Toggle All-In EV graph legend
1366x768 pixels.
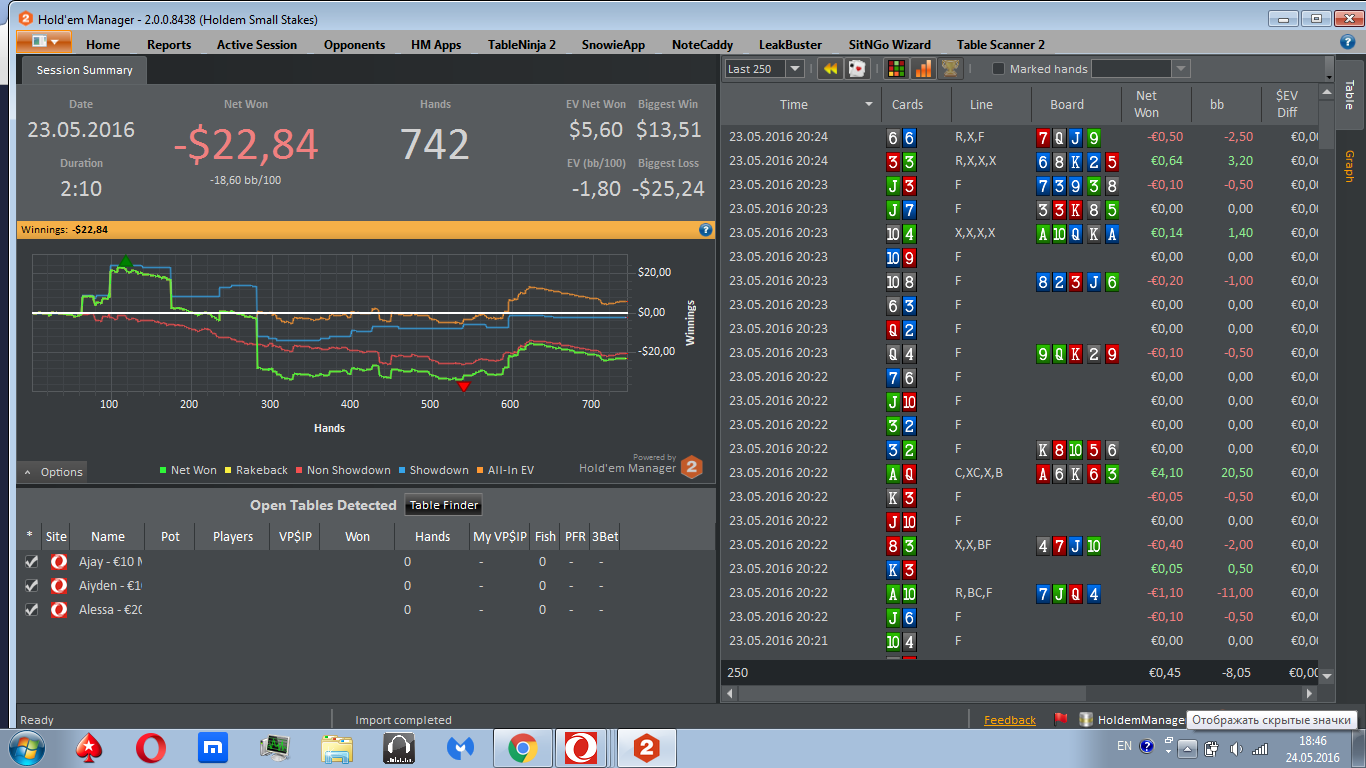(x=505, y=470)
